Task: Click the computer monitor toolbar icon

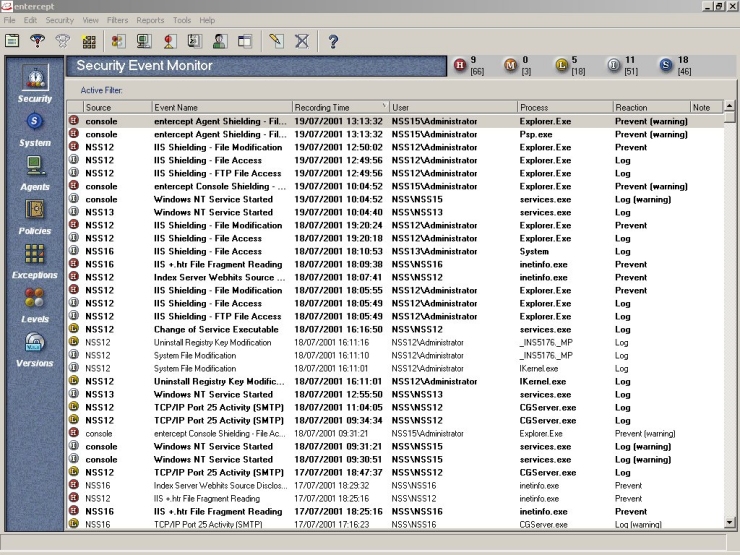Action: (x=144, y=41)
